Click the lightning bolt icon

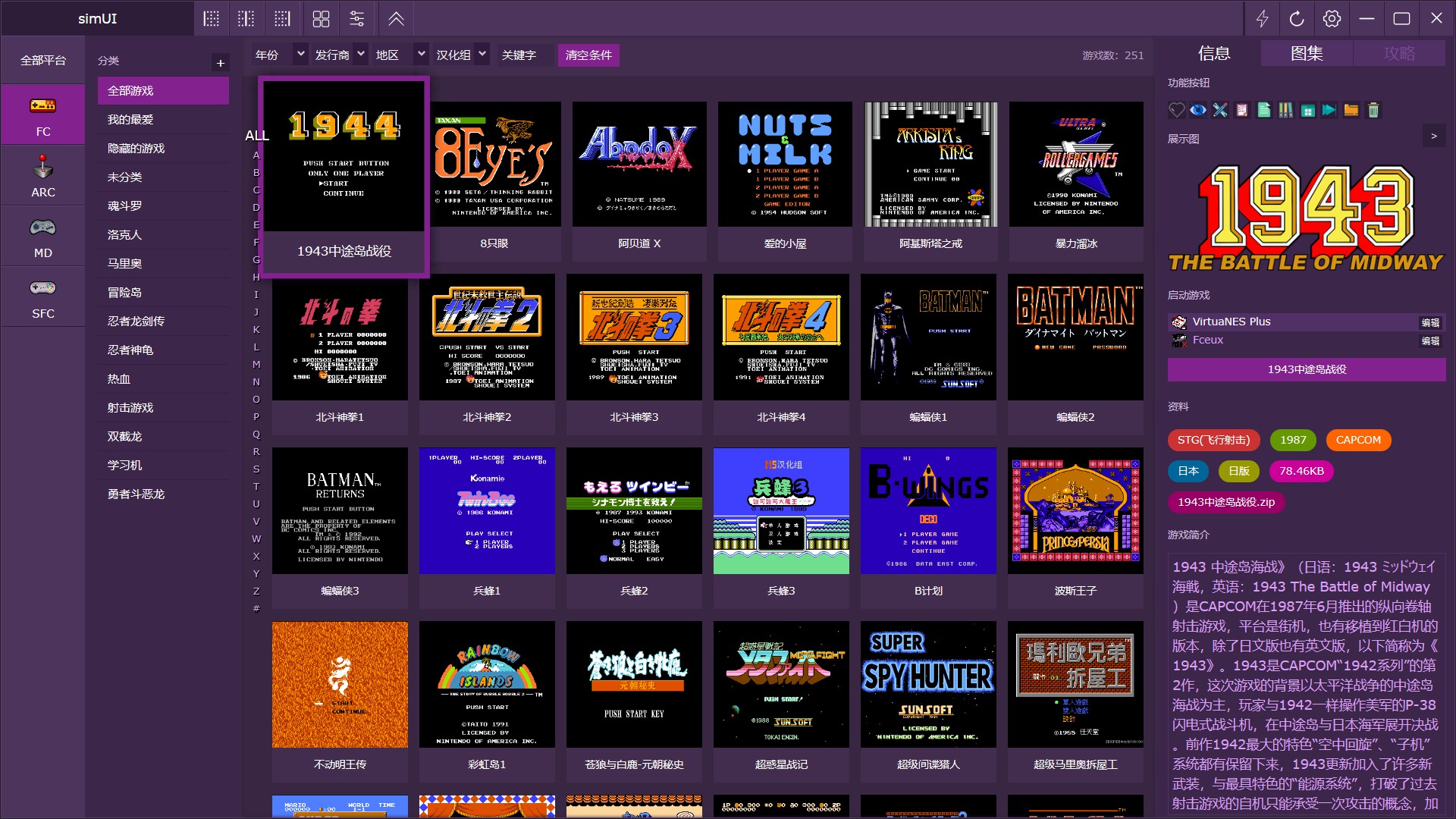(x=1262, y=19)
